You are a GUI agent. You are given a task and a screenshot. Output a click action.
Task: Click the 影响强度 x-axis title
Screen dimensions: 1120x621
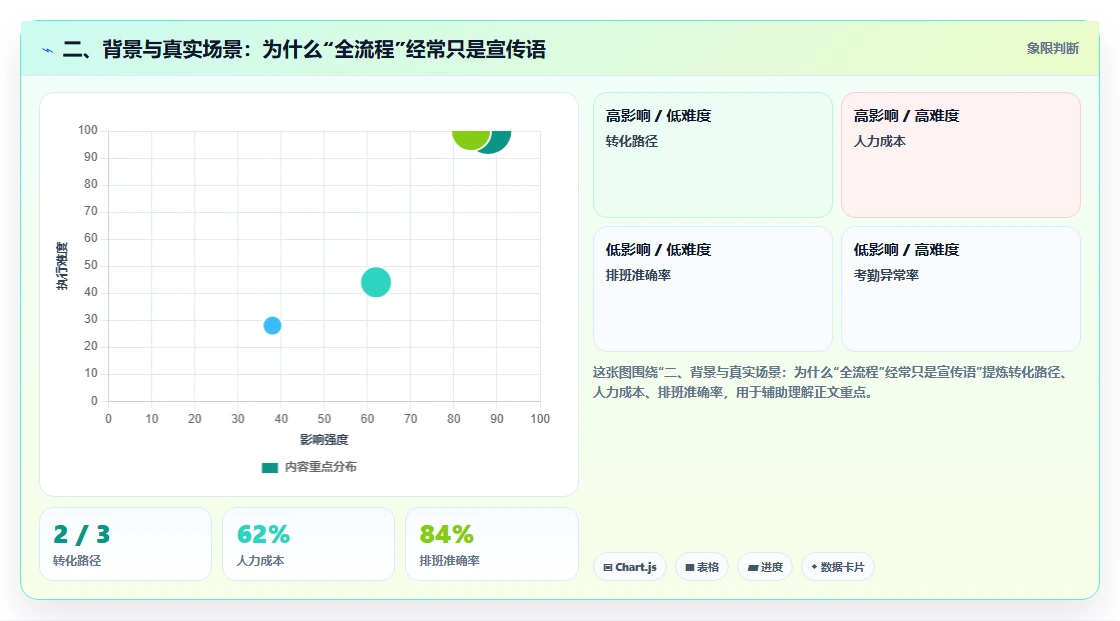pyautogui.click(x=324, y=439)
